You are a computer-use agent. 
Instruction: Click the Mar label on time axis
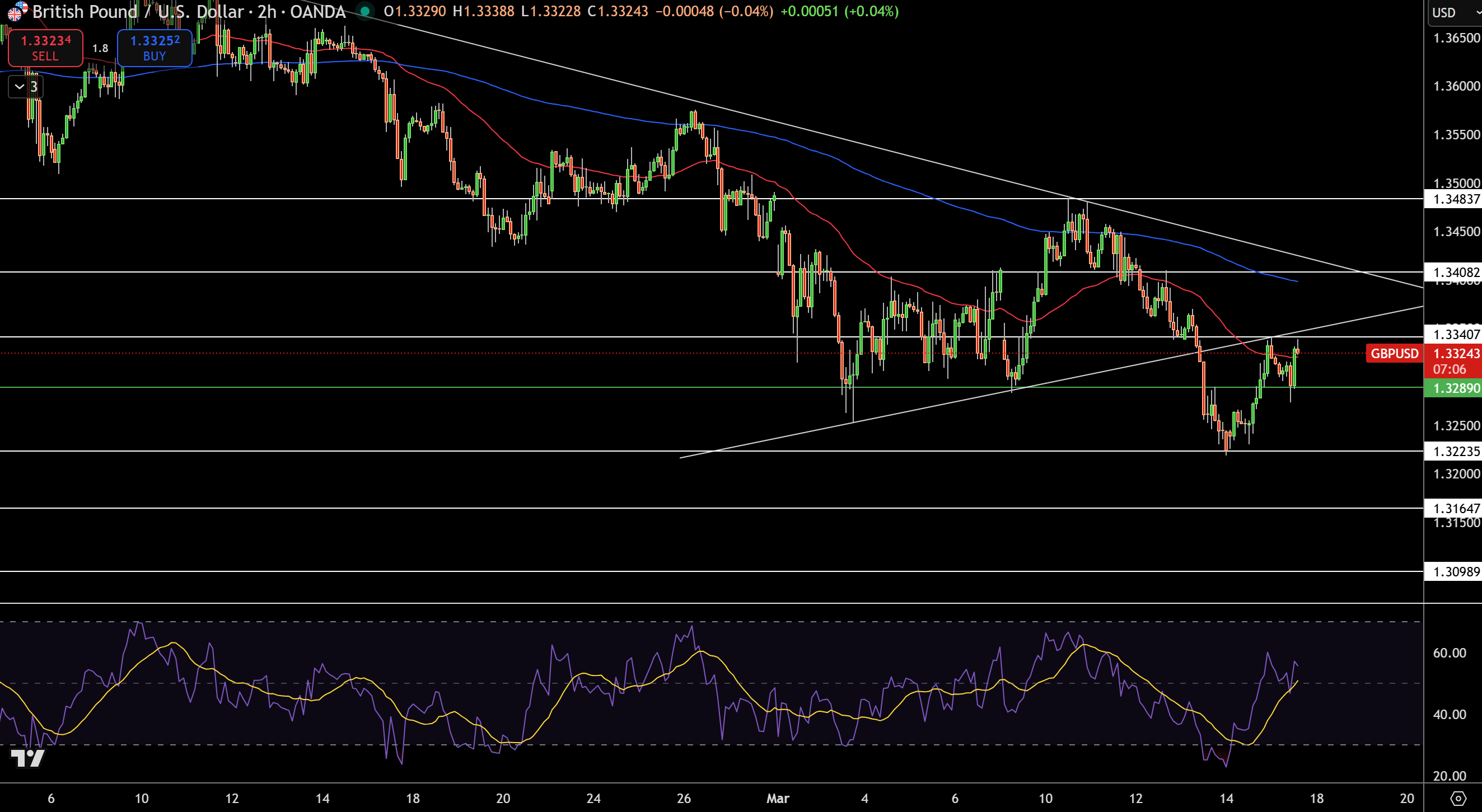(777, 798)
